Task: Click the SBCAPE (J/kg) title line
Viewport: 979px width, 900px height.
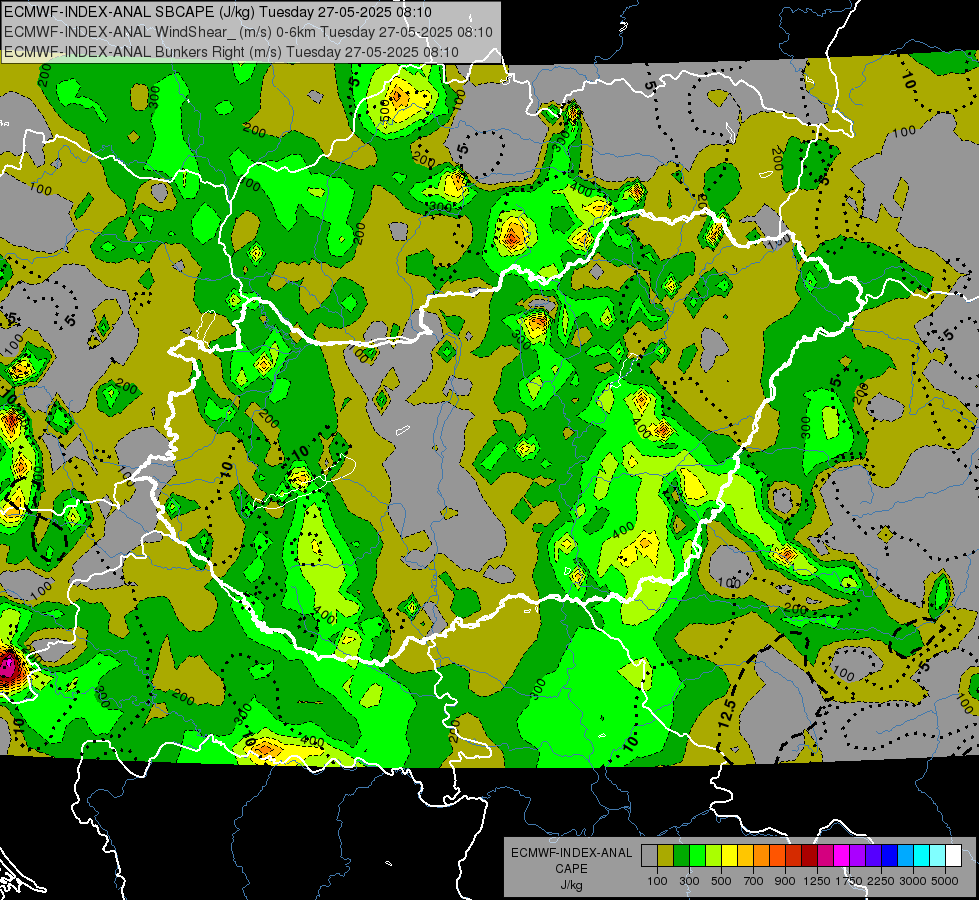Action: pyautogui.click(x=217, y=12)
